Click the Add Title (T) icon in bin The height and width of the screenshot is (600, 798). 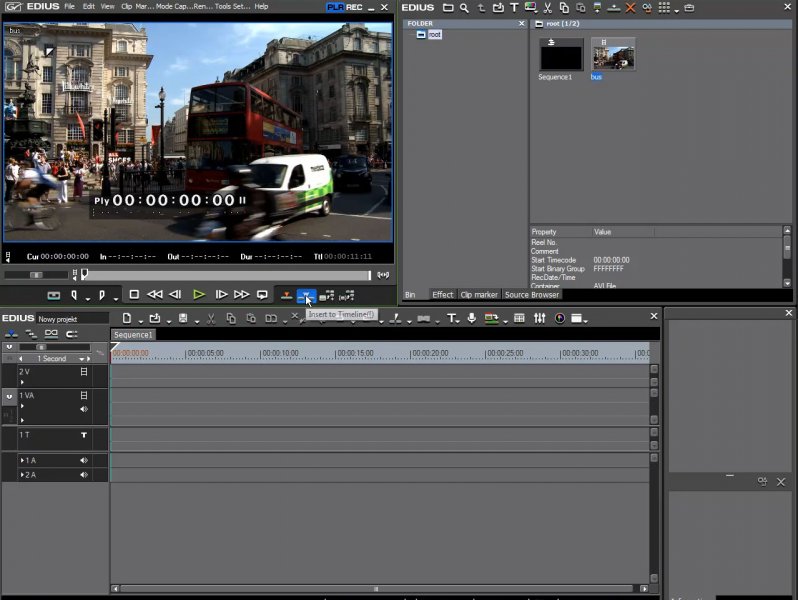click(x=514, y=8)
